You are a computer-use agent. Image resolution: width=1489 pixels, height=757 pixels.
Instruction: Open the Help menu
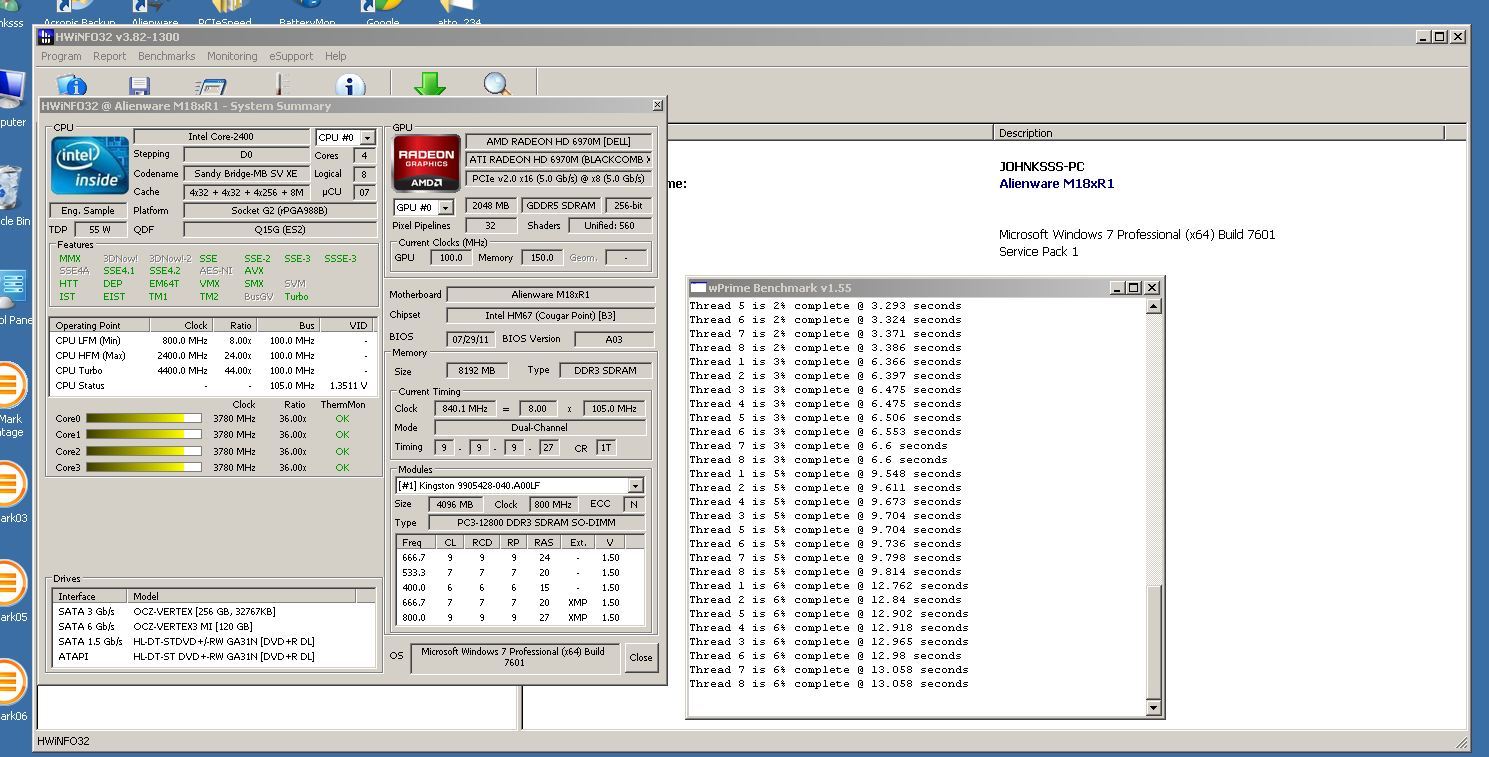[336, 56]
